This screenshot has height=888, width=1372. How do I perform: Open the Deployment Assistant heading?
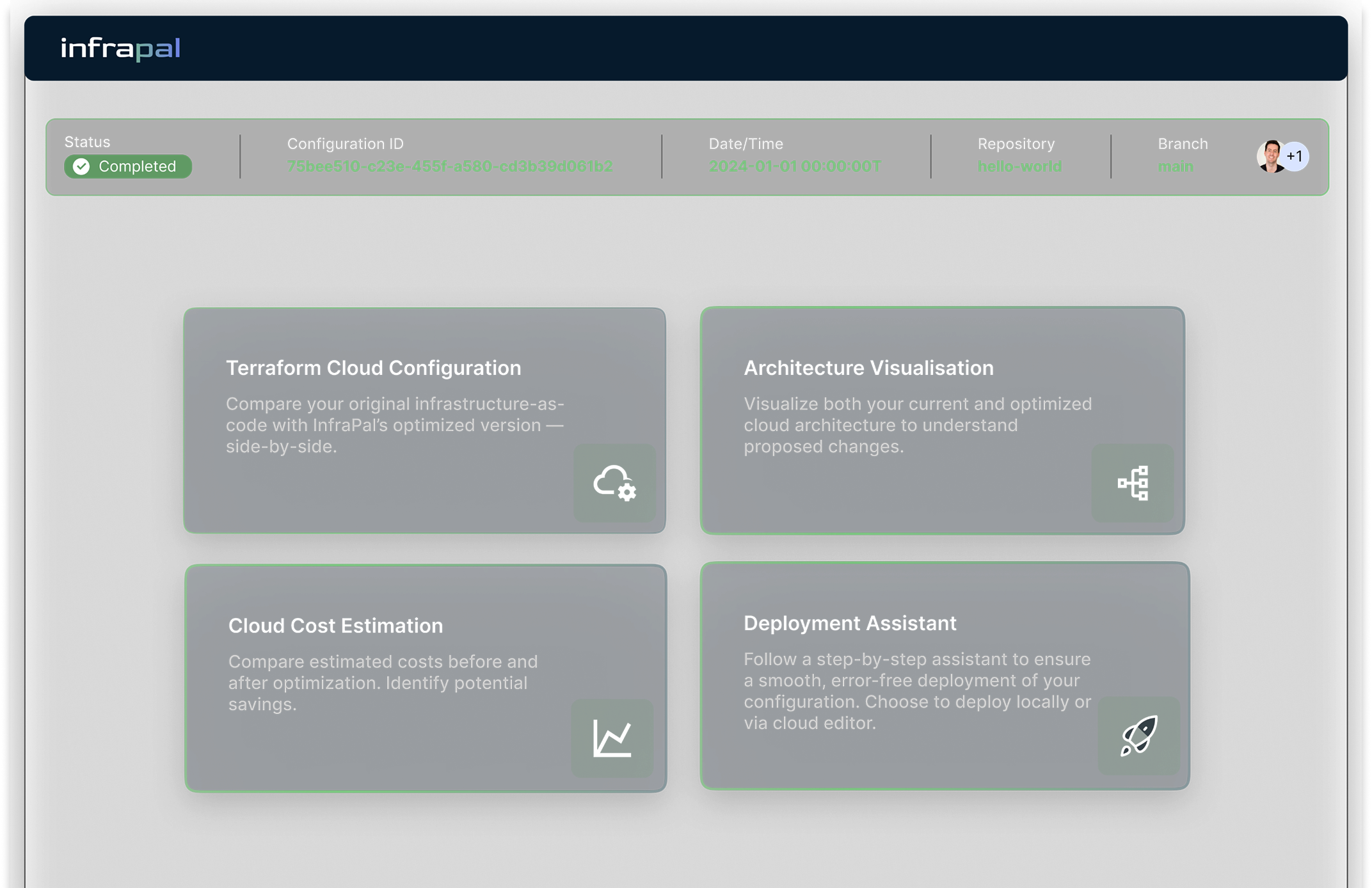(x=850, y=623)
